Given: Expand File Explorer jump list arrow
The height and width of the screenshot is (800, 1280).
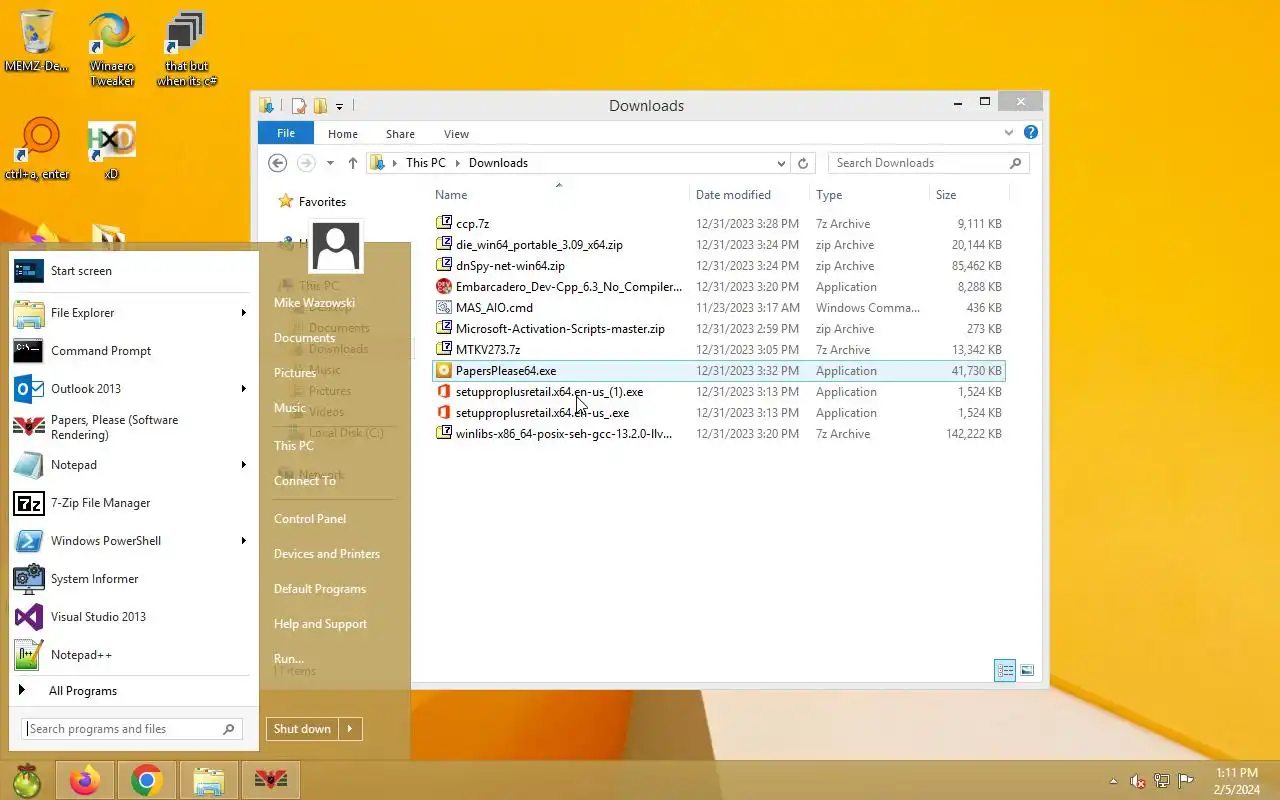Looking at the screenshot, I should point(243,313).
